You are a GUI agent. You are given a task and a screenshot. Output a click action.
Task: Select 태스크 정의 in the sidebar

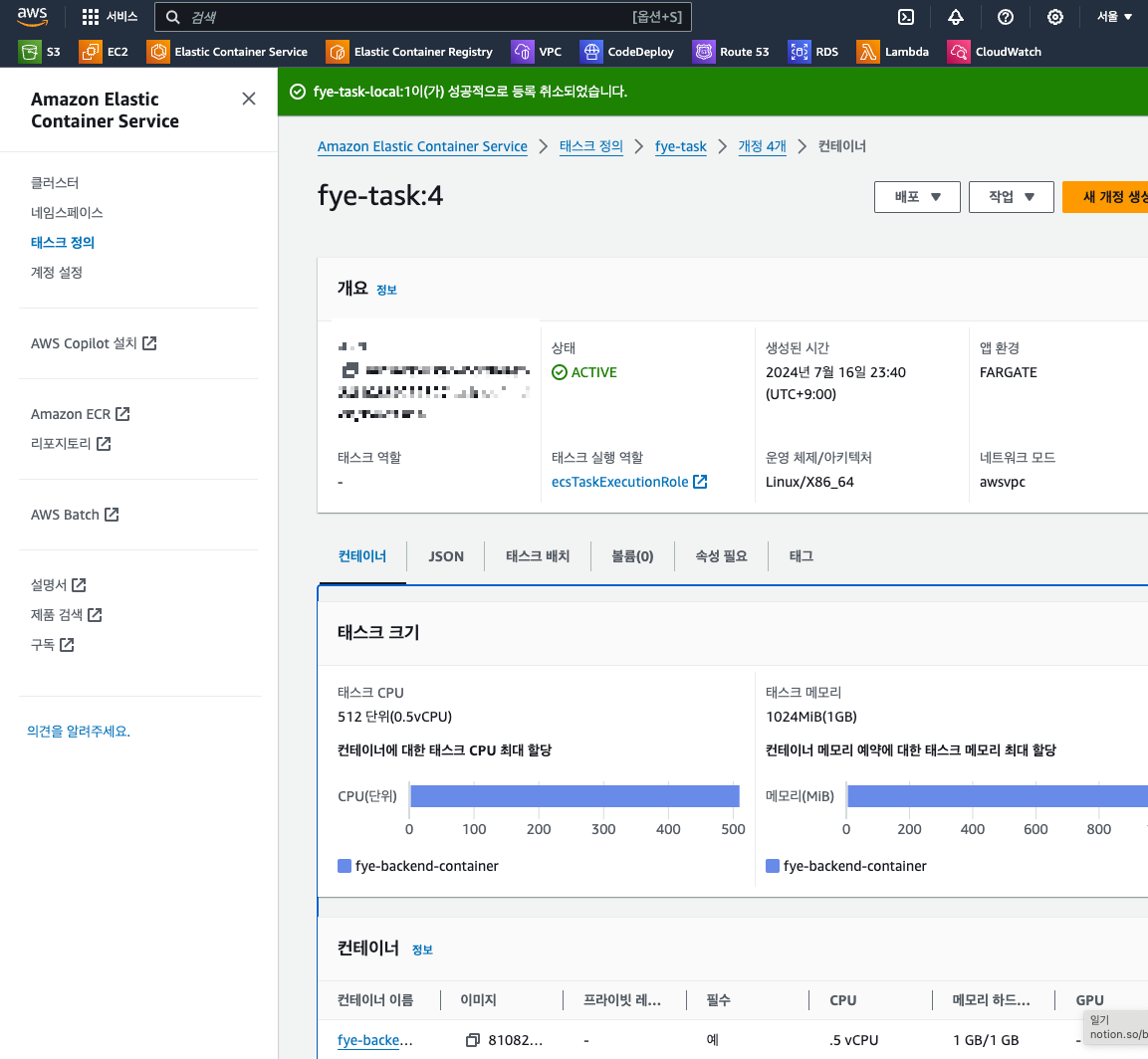pyautogui.click(x=63, y=242)
